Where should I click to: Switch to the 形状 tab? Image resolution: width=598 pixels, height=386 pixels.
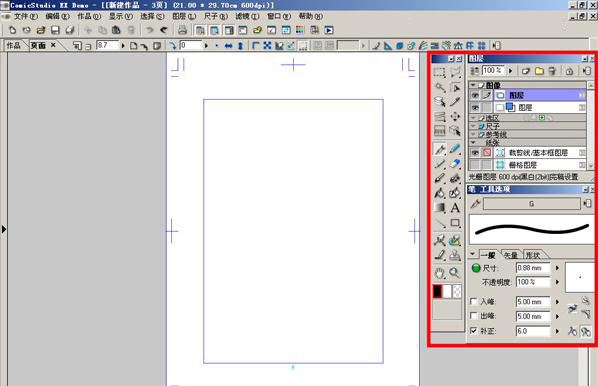pyautogui.click(x=533, y=255)
